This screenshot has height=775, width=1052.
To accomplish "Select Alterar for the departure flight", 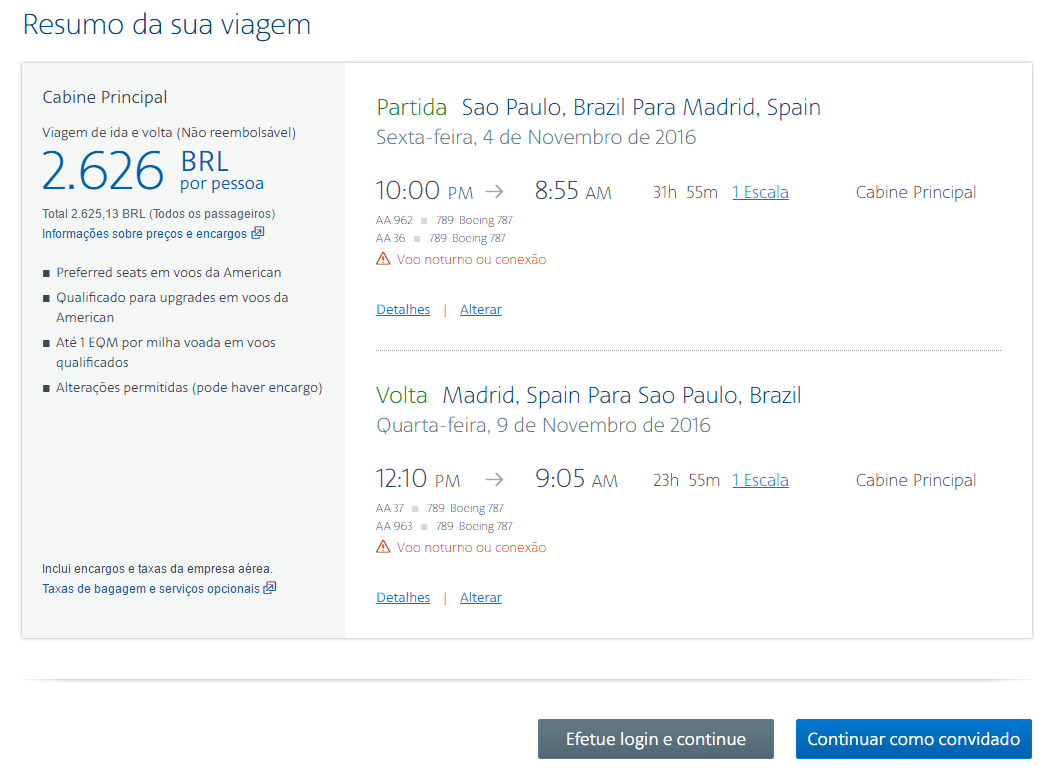I will click(x=480, y=309).
